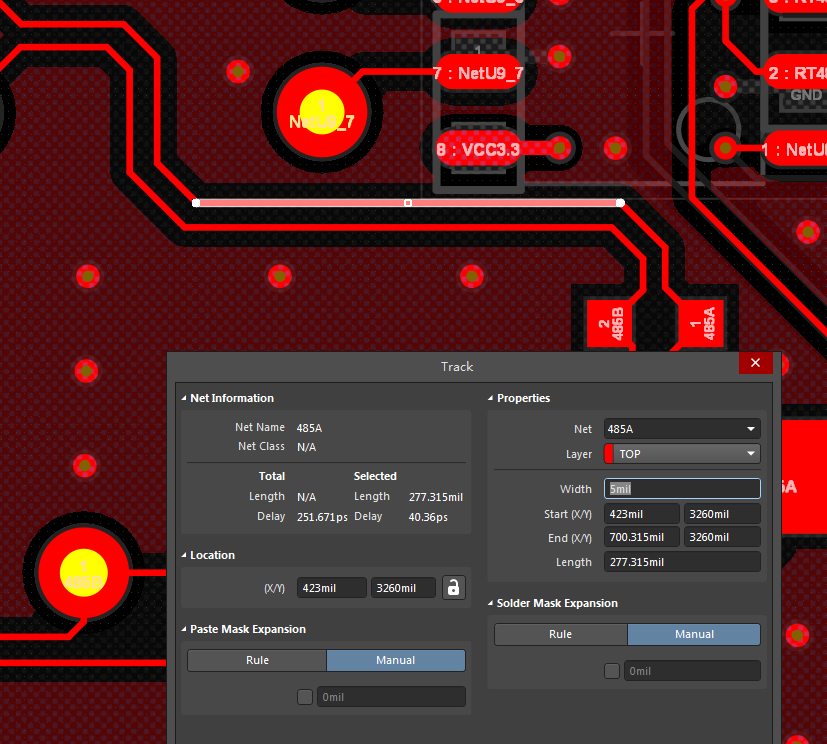827x744 pixels.
Task: Tick the Paste Mask Expansion checkbox
Action: 305,697
